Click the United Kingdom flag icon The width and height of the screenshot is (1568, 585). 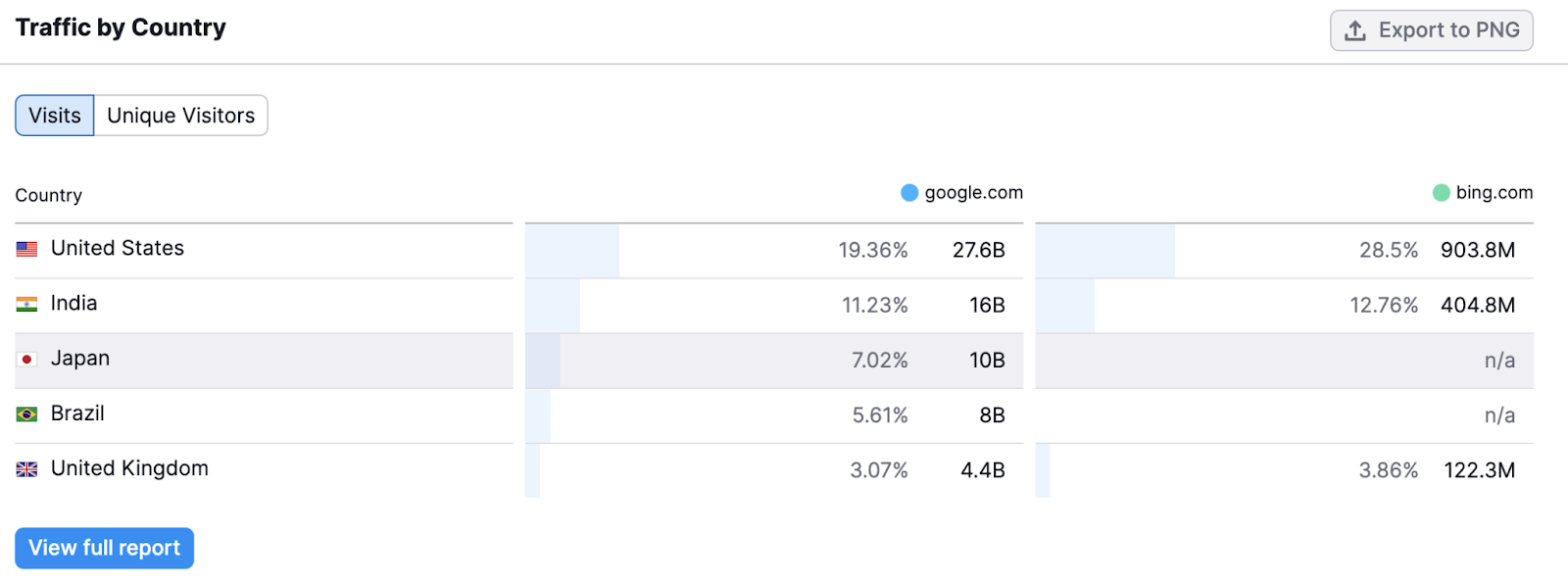click(26, 468)
